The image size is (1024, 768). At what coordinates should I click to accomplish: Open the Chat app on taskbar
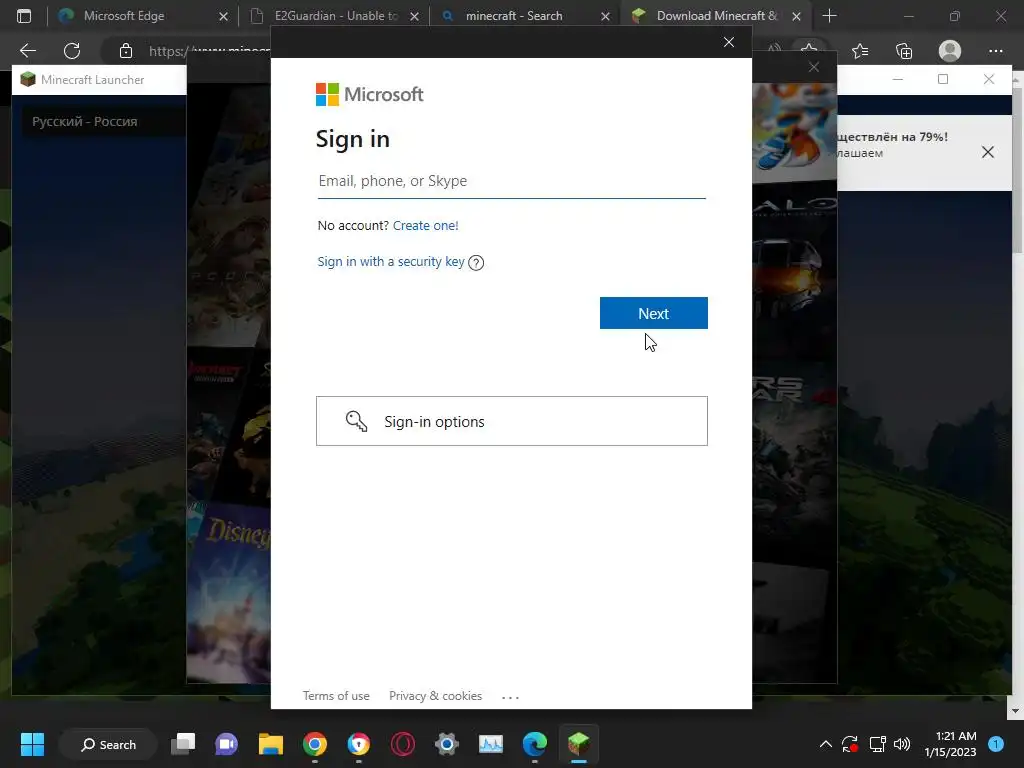[x=227, y=744]
